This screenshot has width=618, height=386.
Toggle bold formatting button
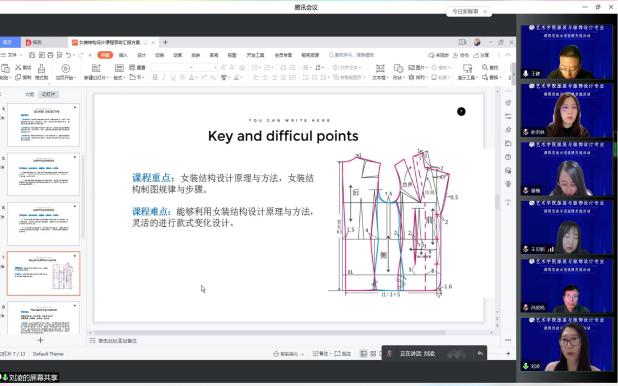pos(155,77)
